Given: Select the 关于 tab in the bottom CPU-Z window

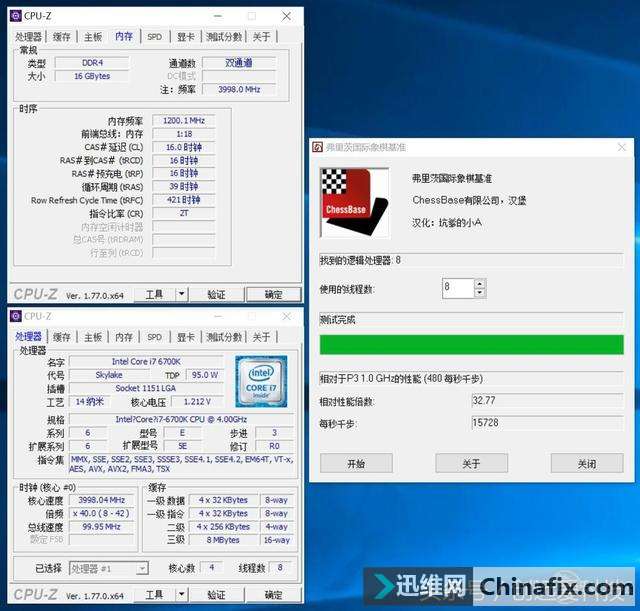Looking at the screenshot, I should tap(261, 337).
